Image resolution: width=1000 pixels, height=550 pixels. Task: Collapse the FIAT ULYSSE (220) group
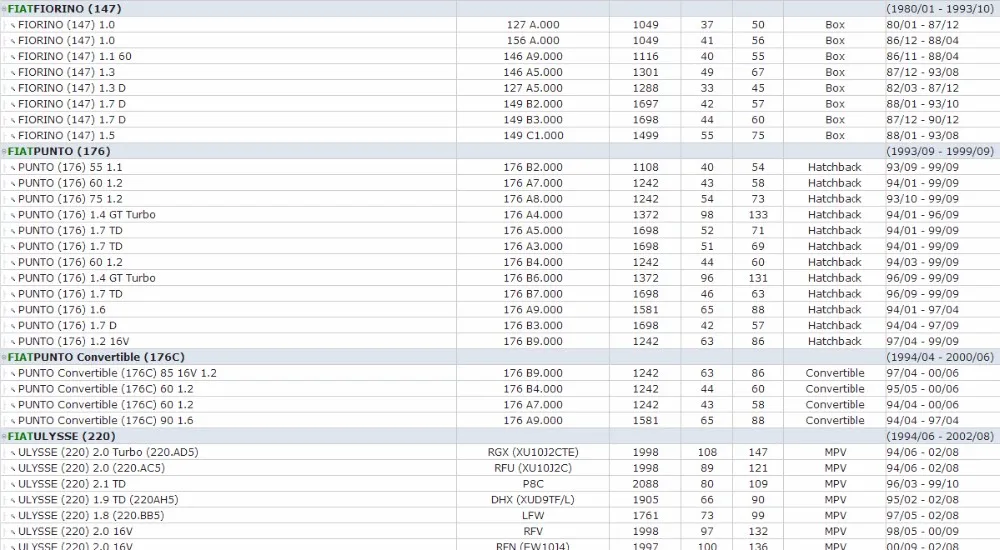(4, 436)
